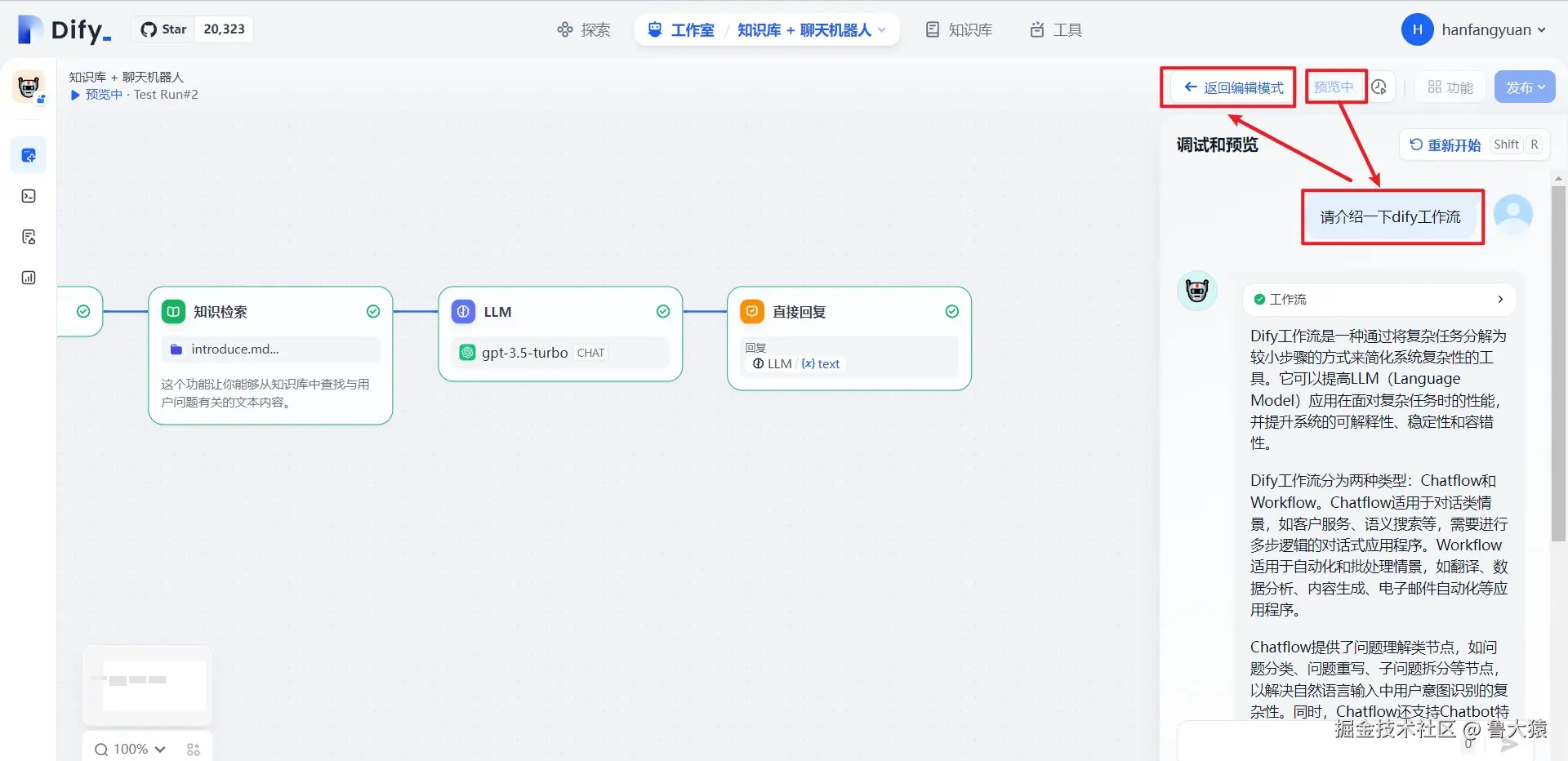
Task: Open the 探索 explore page
Action: [584, 30]
